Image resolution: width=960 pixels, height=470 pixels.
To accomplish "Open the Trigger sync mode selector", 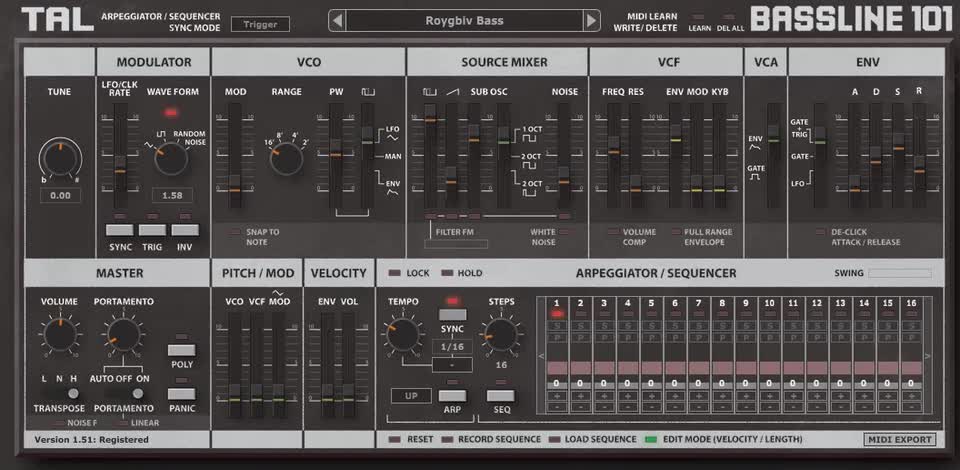I will pos(260,24).
